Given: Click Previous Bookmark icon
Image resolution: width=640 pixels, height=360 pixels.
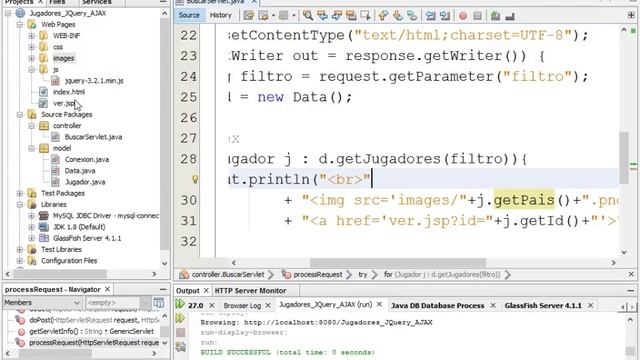Looking at the screenshot, I should point(383,16).
